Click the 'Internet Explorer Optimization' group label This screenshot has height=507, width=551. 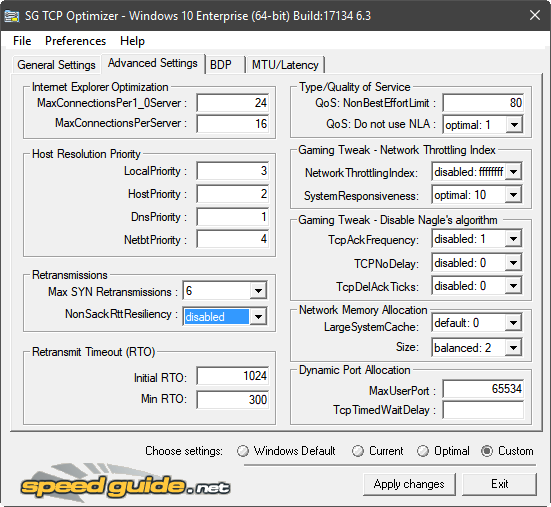(x=100, y=87)
